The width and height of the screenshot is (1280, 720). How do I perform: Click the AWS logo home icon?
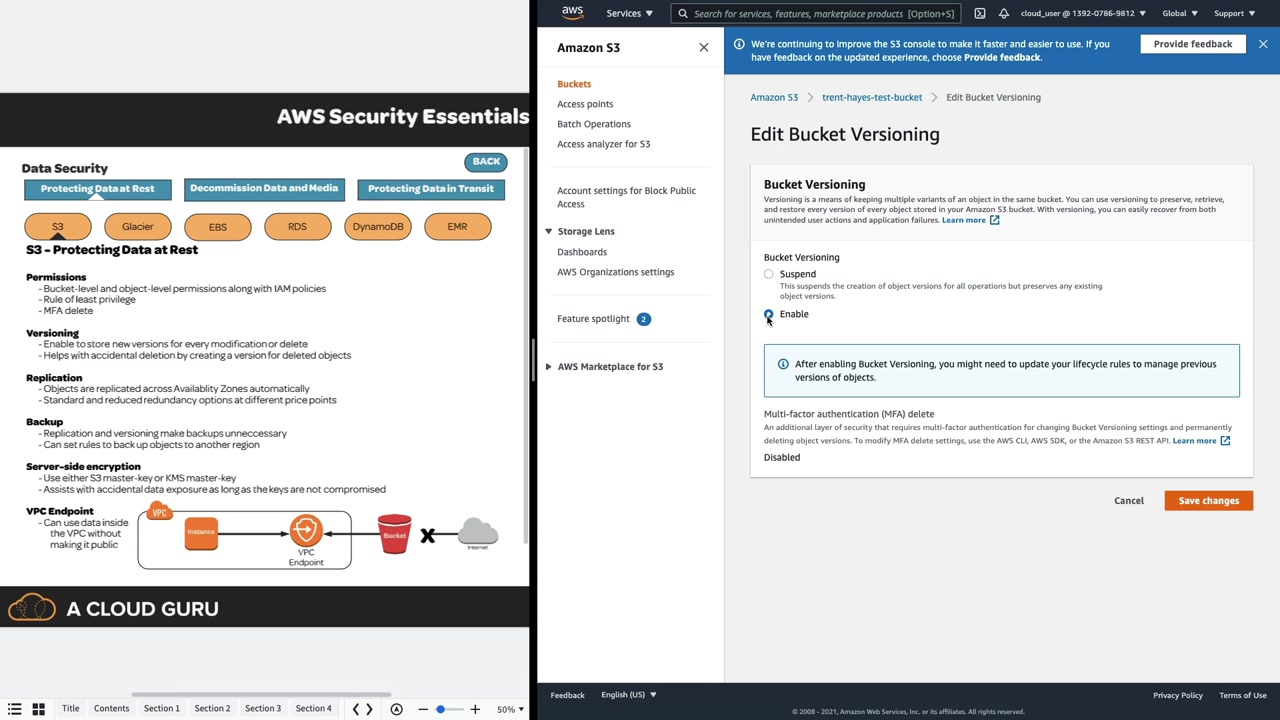[x=572, y=13]
